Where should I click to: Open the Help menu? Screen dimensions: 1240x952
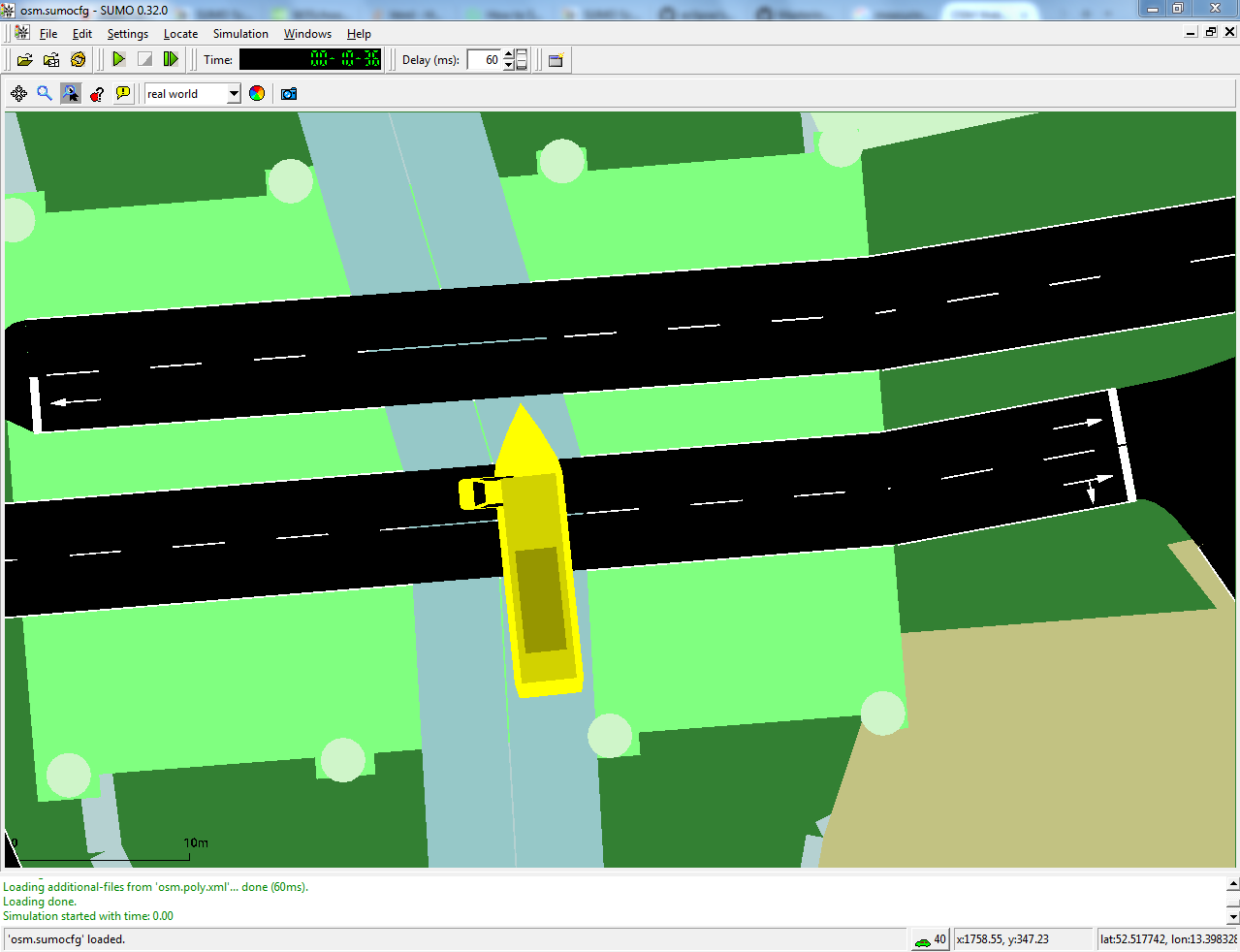359,34
